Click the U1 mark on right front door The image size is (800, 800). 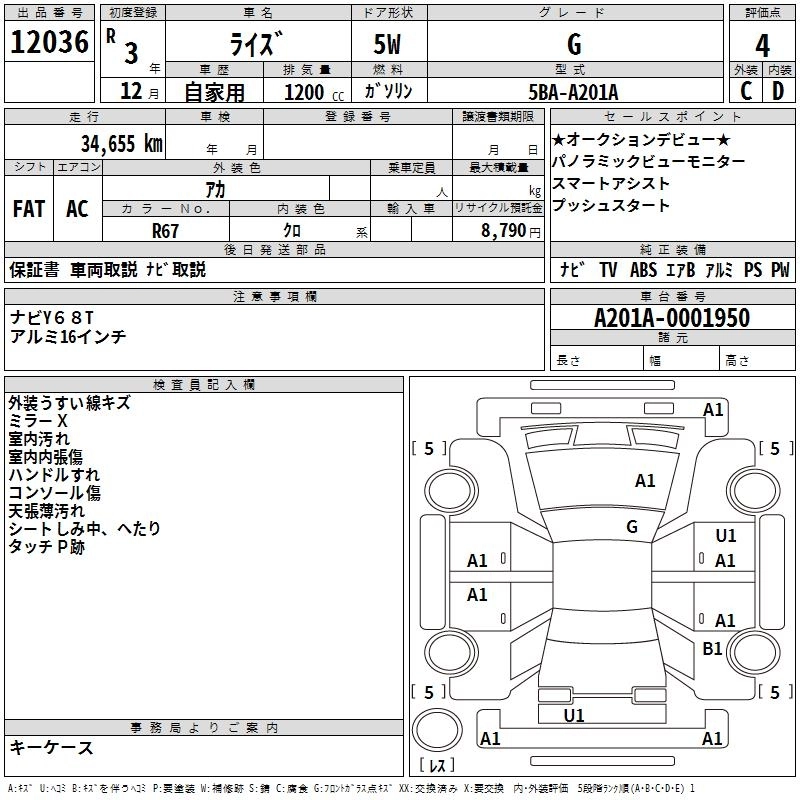726,535
